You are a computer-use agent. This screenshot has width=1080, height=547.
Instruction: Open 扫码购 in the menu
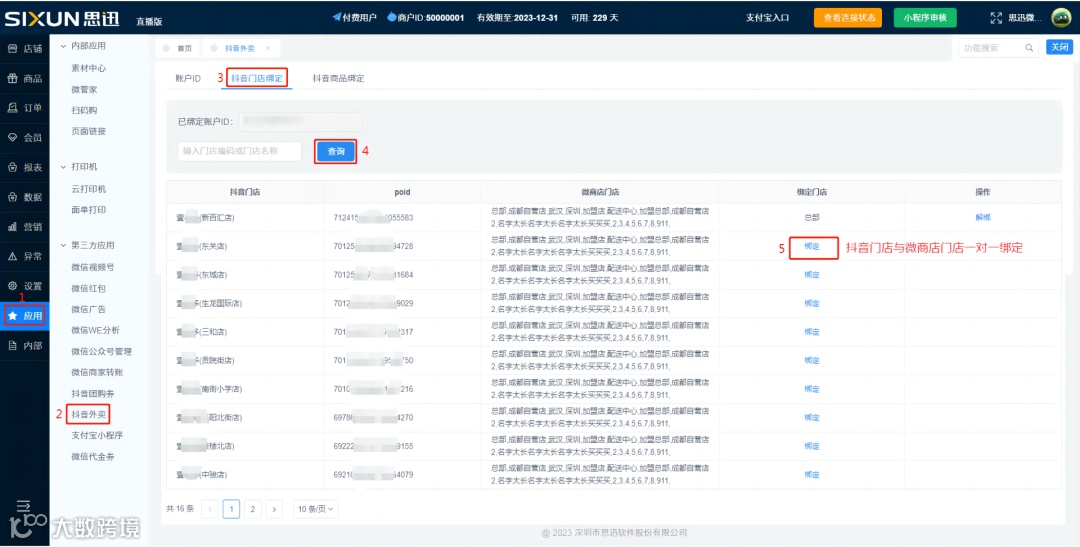point(85,110)
